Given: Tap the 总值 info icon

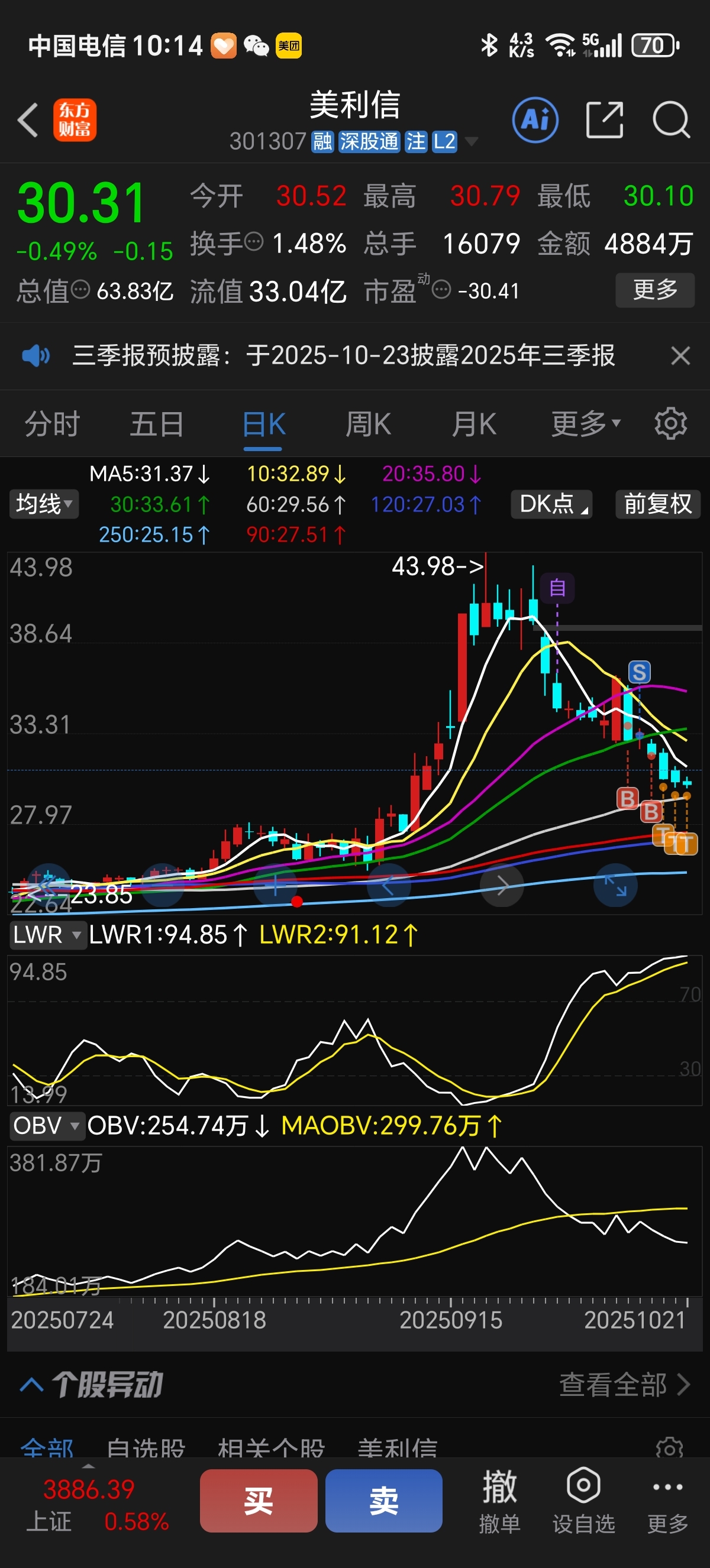Looking at the screenshot, I should click(80, 290).
